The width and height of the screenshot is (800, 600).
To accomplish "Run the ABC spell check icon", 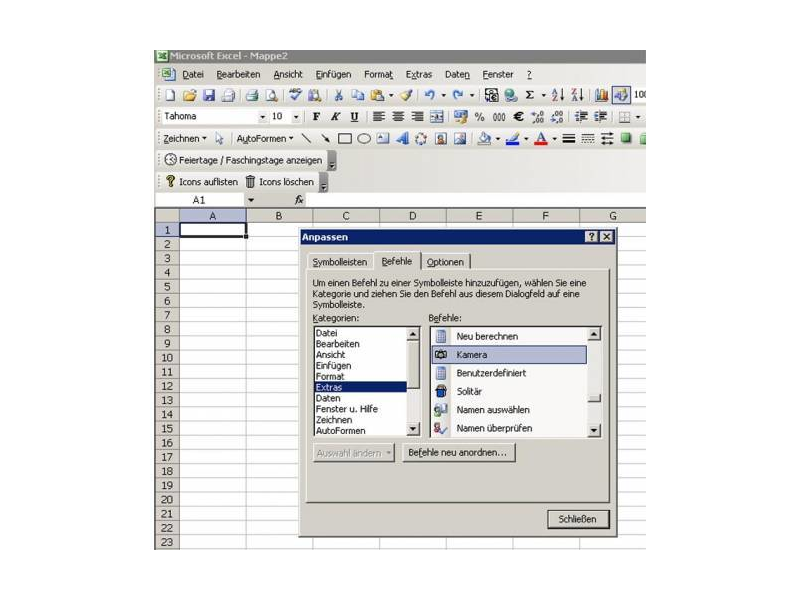I will 295,95.
